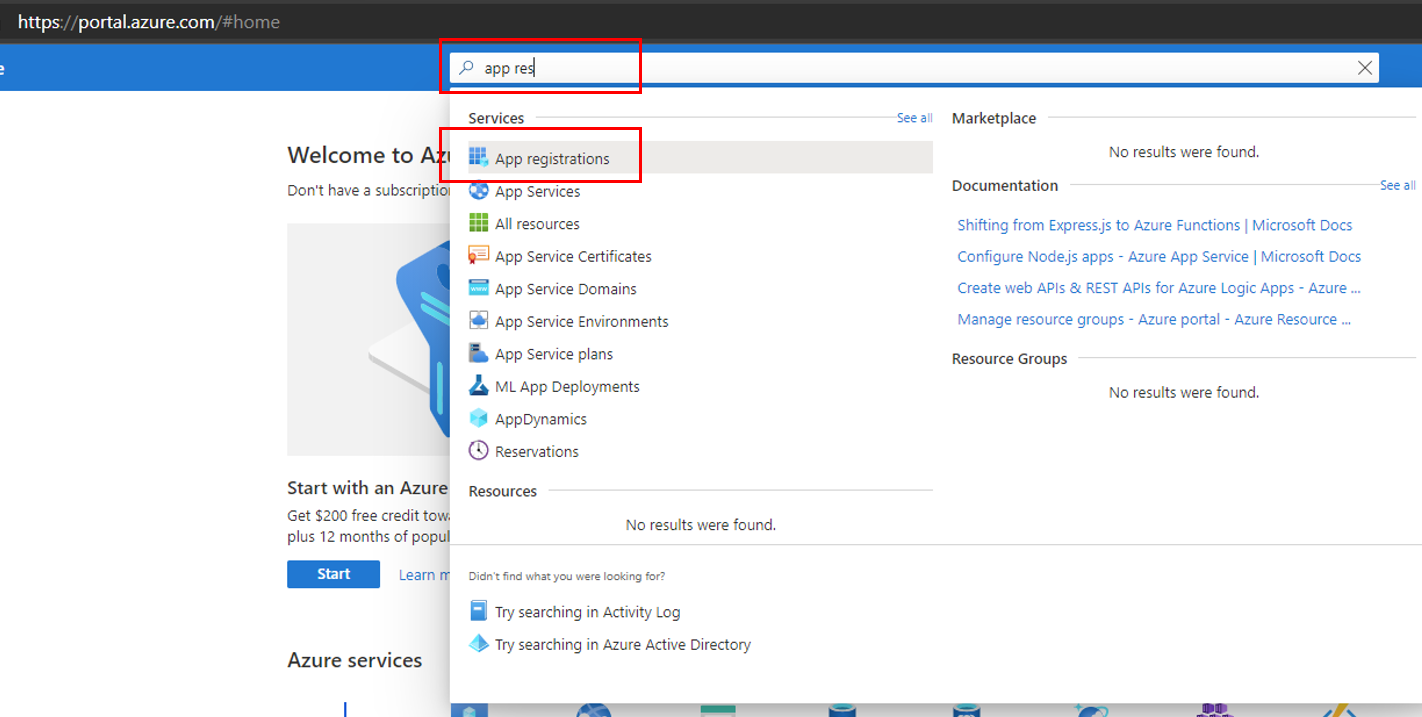The height and width of the screenshot is (717, 1422).
Task: Click the App Service Certificates icon
Action: click(478, 255)
